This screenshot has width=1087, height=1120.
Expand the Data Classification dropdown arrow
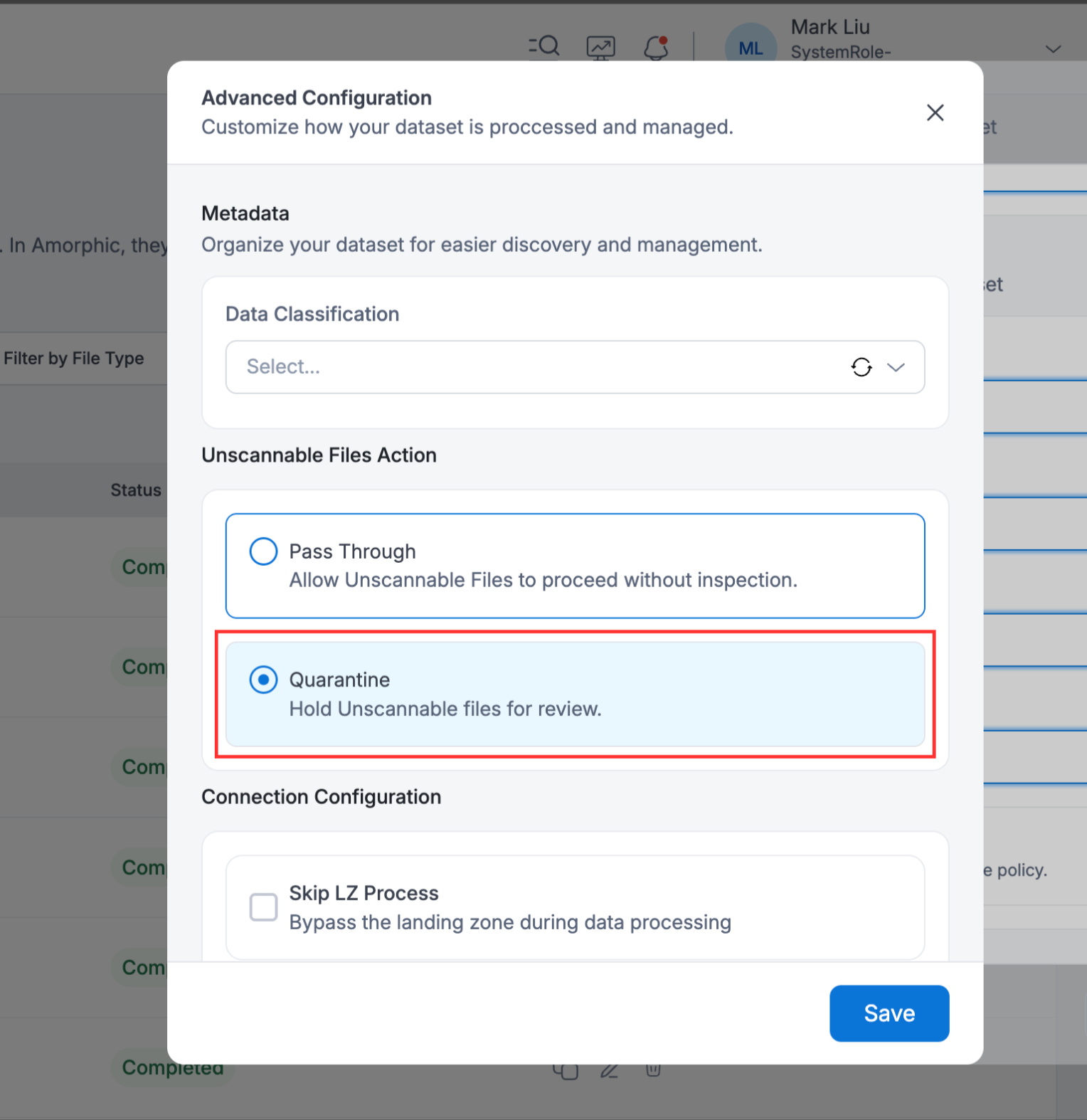pyautogui.click(x=896, y=367)
